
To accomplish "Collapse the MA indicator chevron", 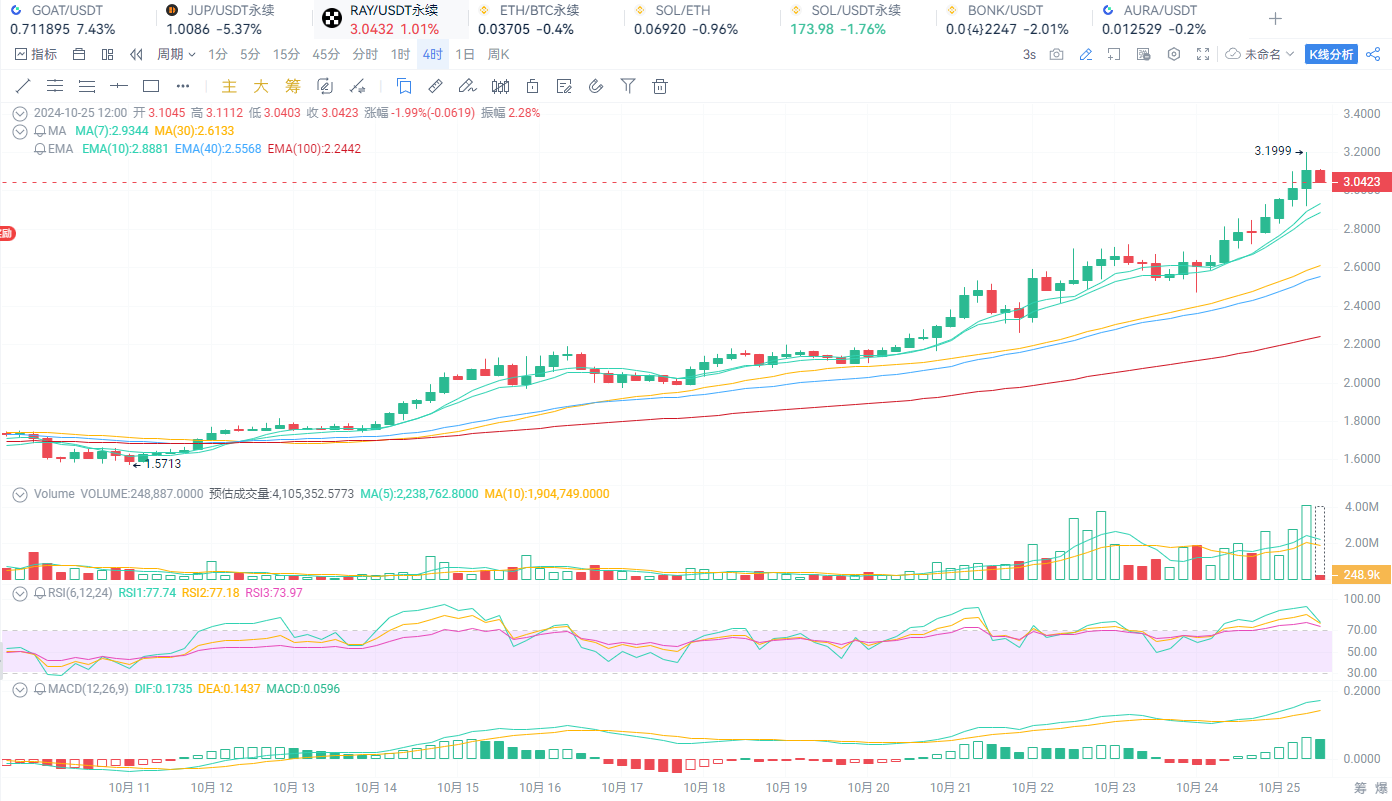I will (19, 131).
